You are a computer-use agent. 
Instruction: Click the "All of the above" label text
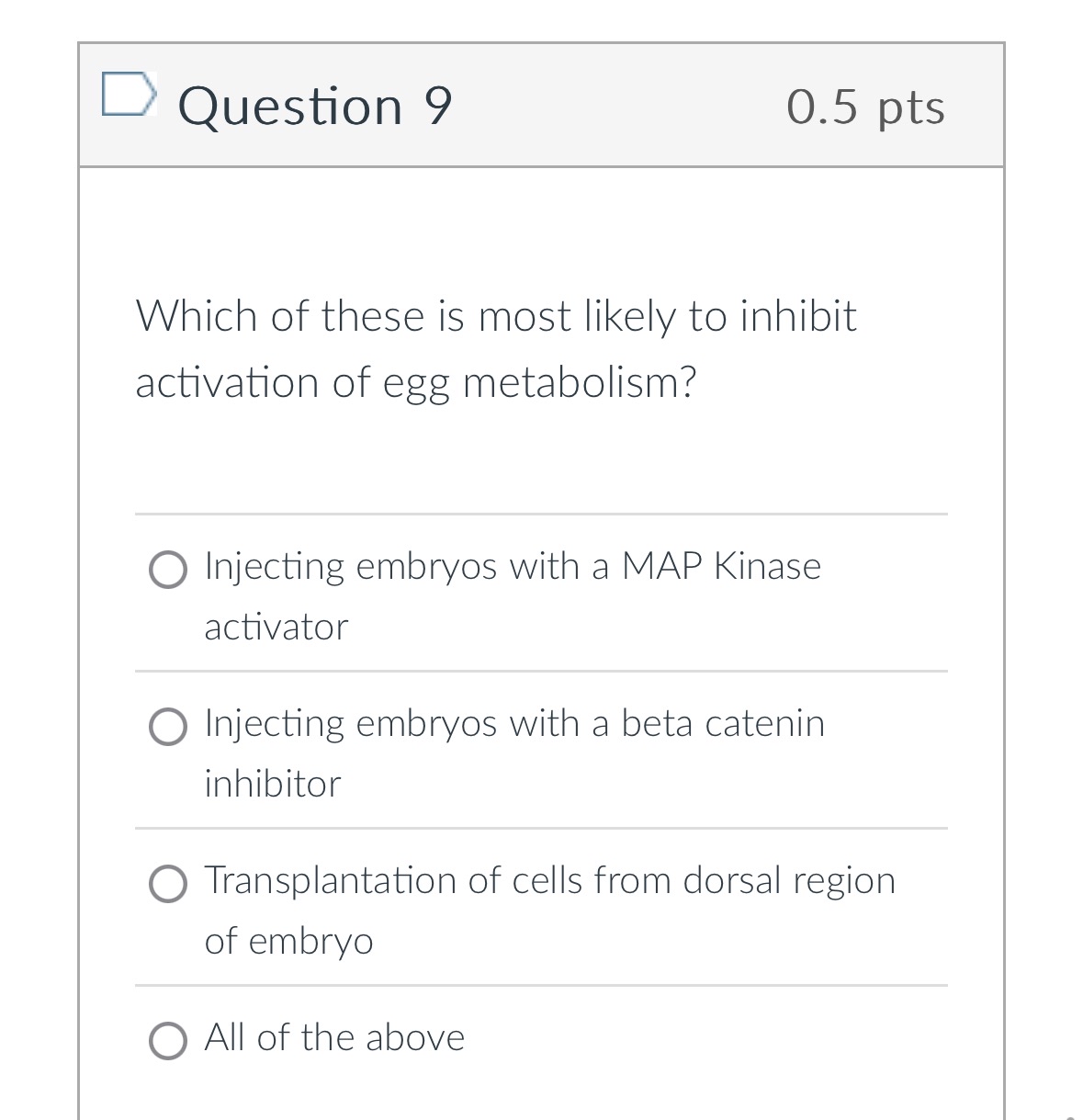click(x=334, y=1037)
